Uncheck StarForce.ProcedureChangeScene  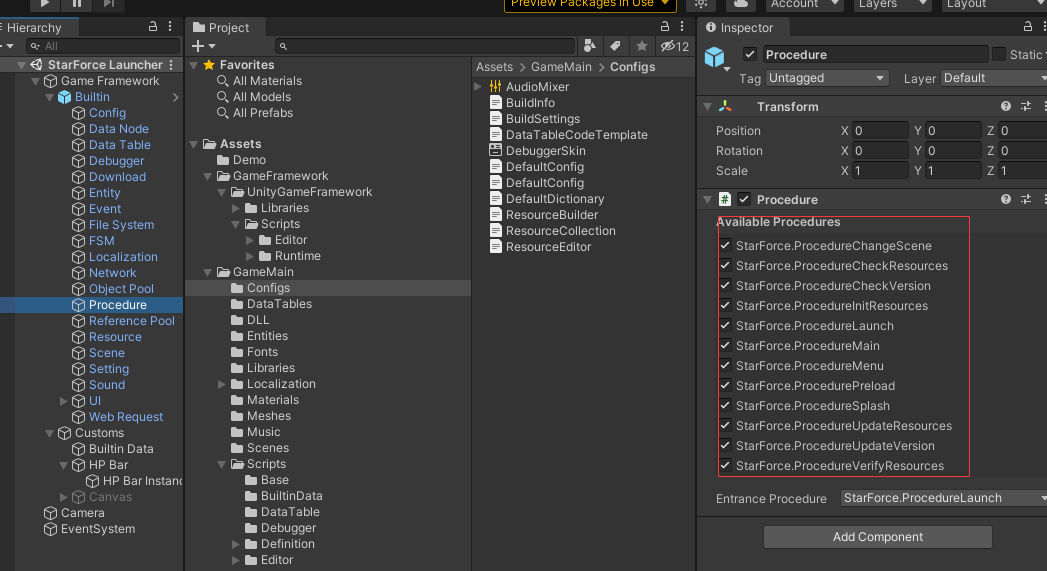pyautogui.click(x=725, y=245)
